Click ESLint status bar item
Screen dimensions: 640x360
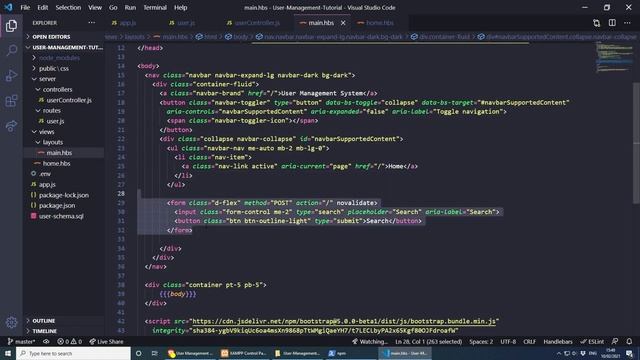click(592, 341)
